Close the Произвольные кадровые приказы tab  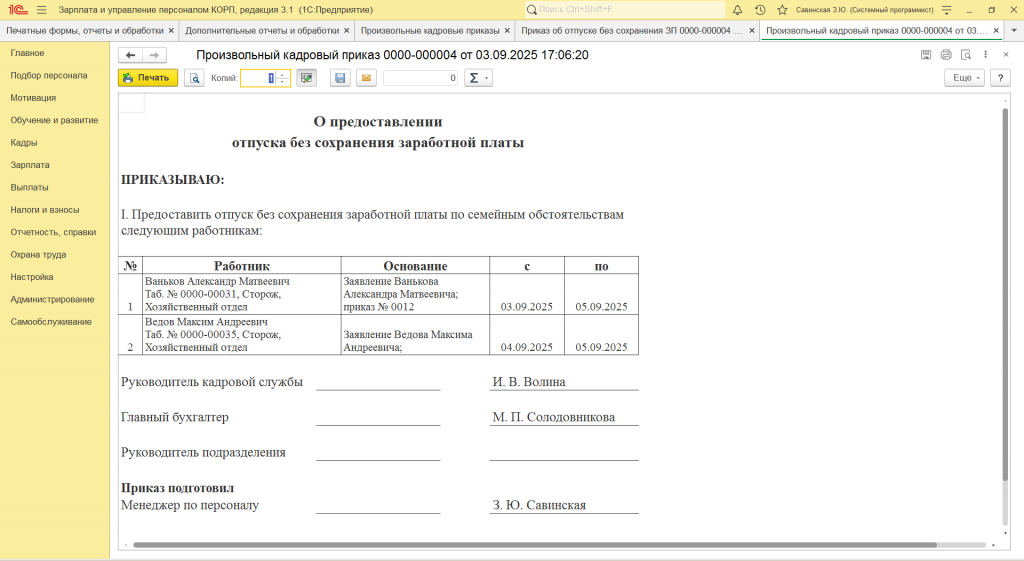point(507,31)
